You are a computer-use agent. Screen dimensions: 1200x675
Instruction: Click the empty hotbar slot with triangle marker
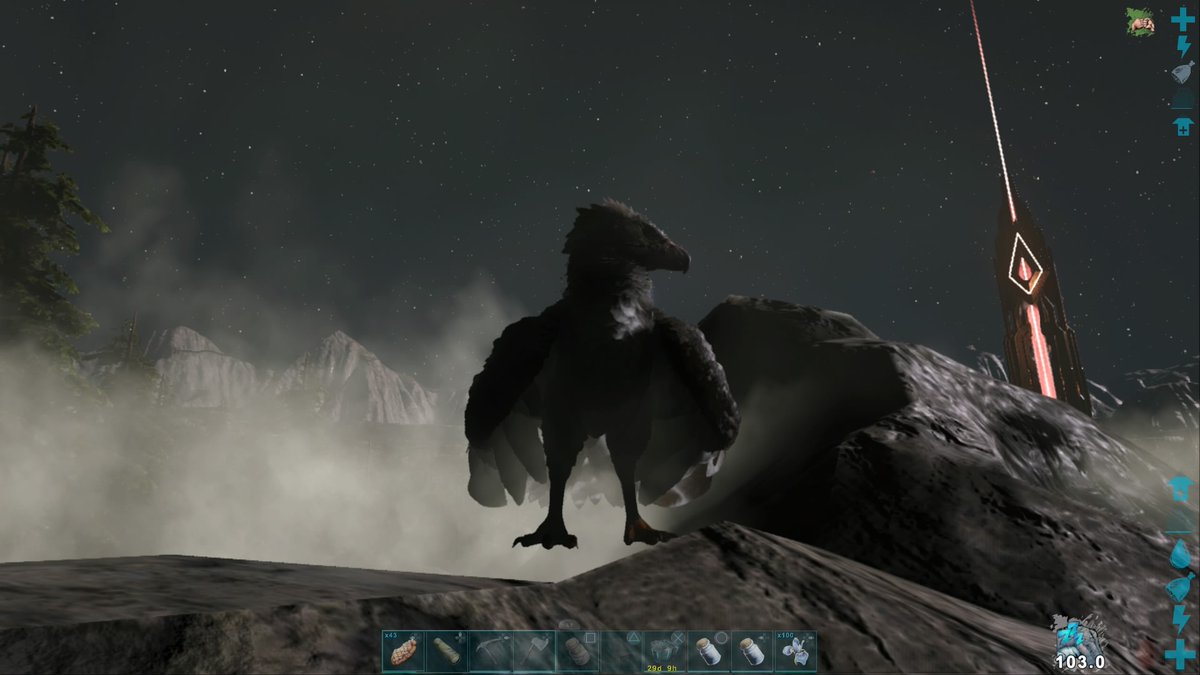click(621, 651)
